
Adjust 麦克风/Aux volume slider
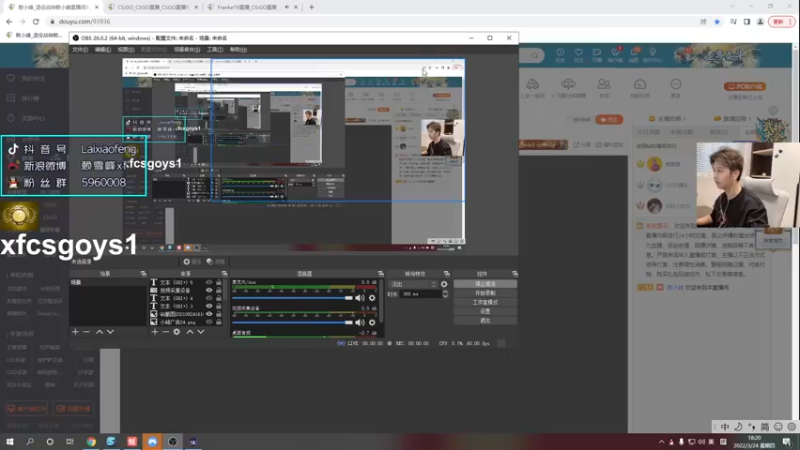tap(292, 298)
